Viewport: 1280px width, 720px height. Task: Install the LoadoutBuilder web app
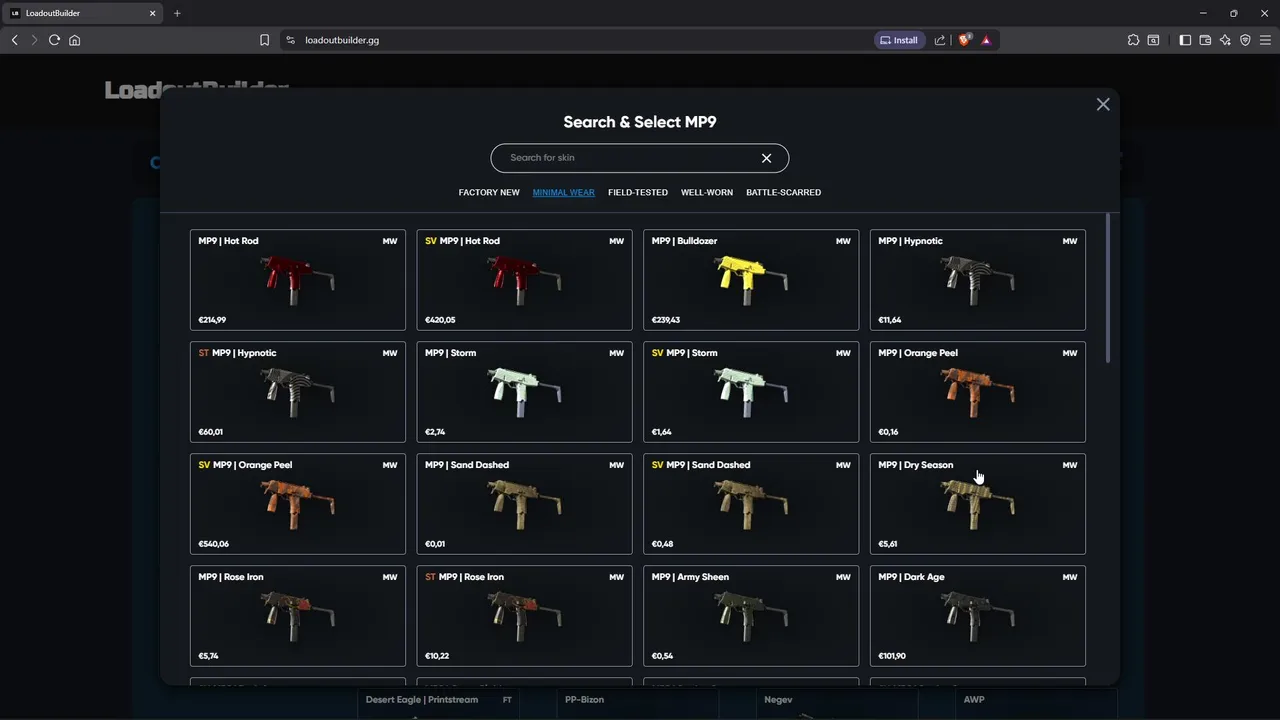point(898,40)
